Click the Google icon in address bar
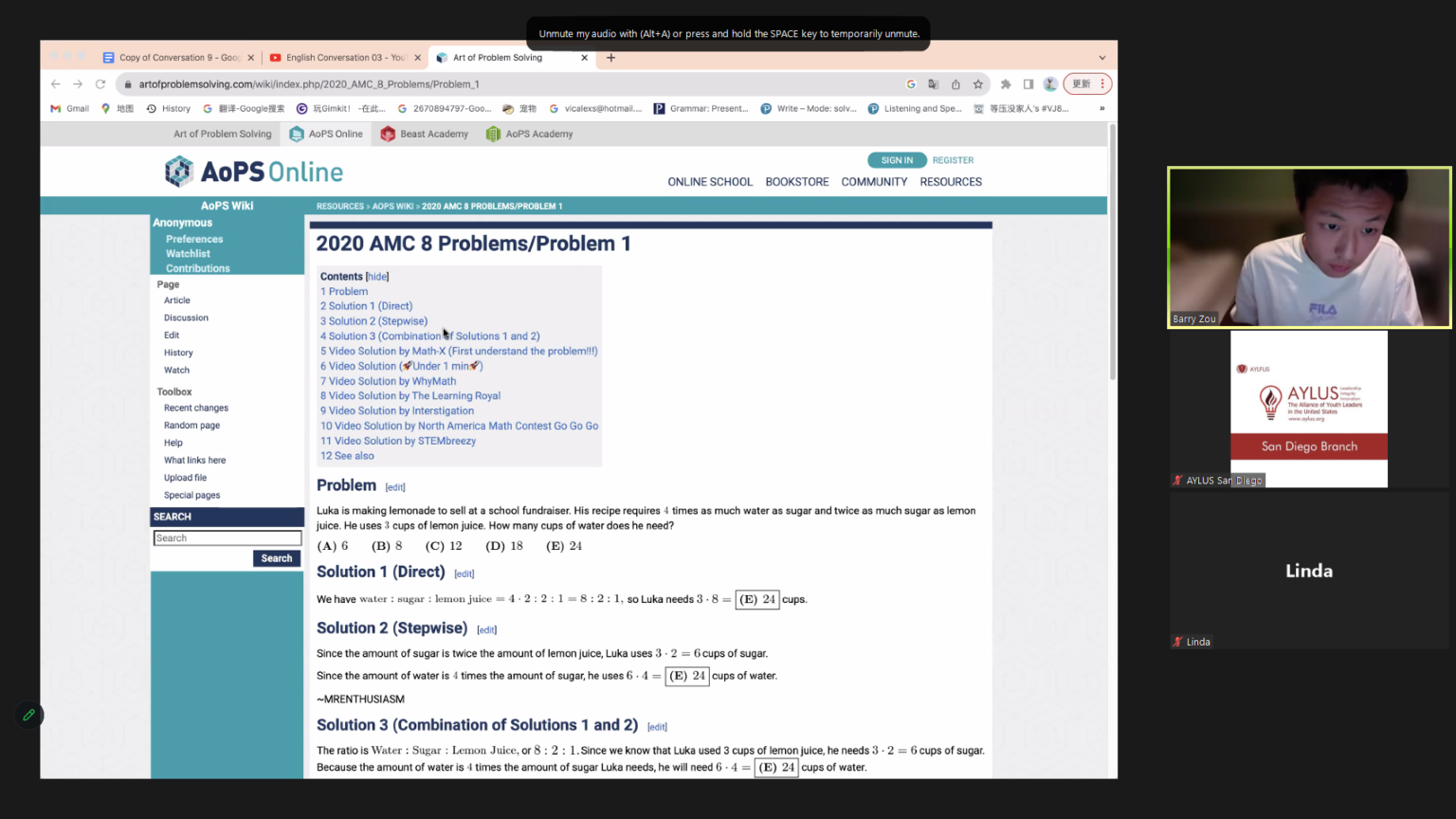This screenshot has width=1456, height=819. [x=911, y=84]
